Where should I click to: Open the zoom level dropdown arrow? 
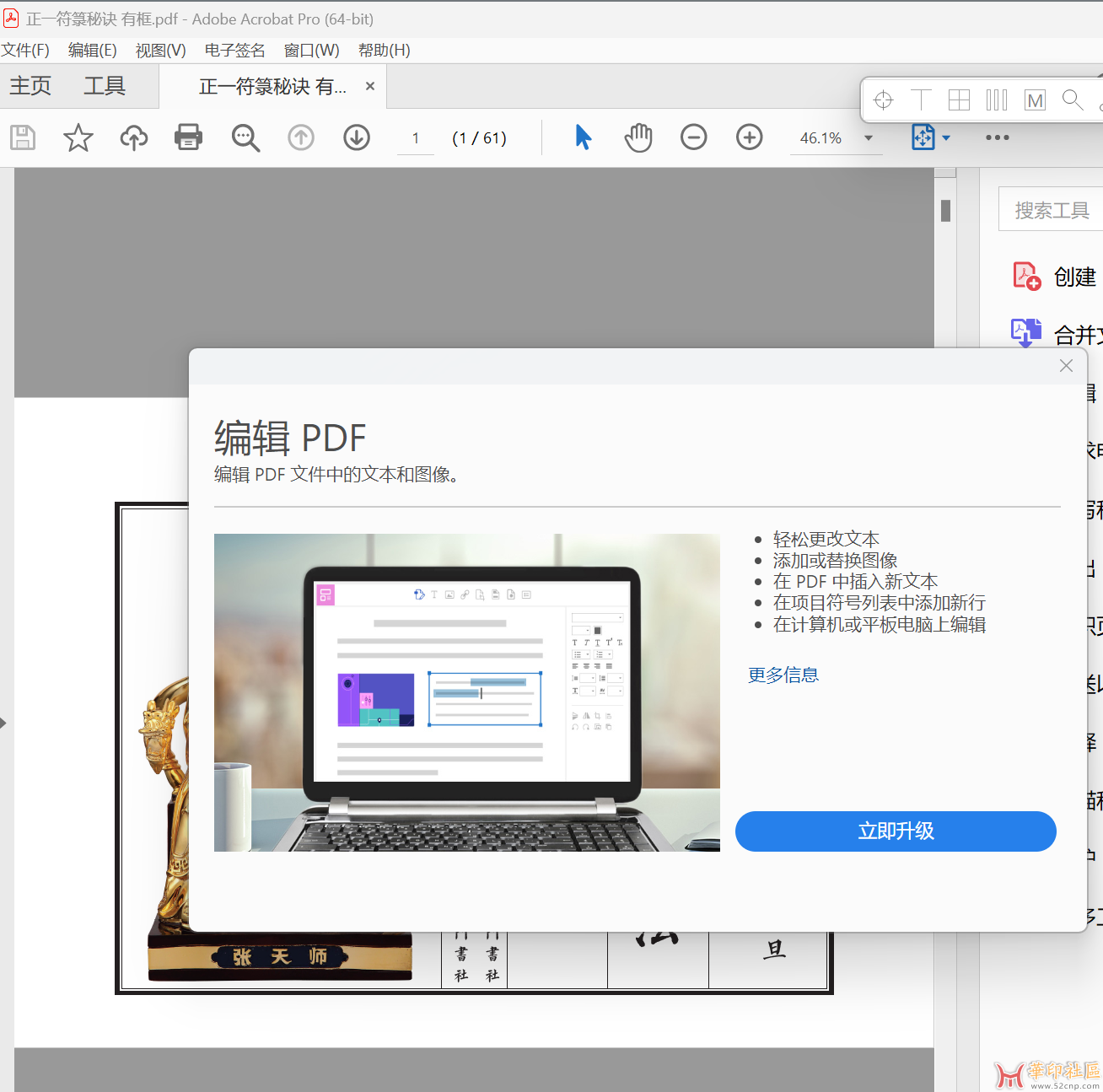(869, 137)
